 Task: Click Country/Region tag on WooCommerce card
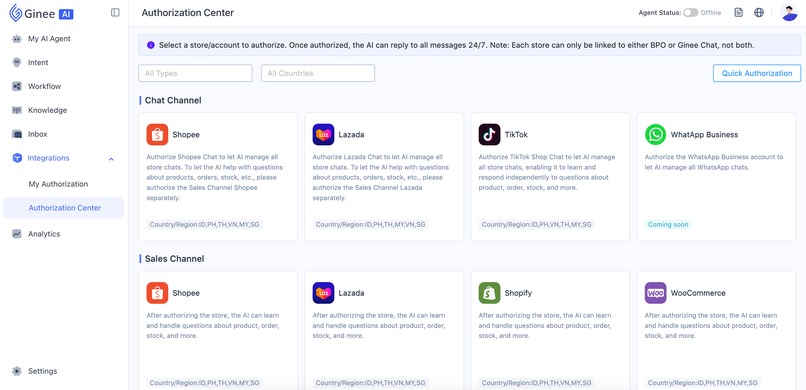click(x=703, y=383)
